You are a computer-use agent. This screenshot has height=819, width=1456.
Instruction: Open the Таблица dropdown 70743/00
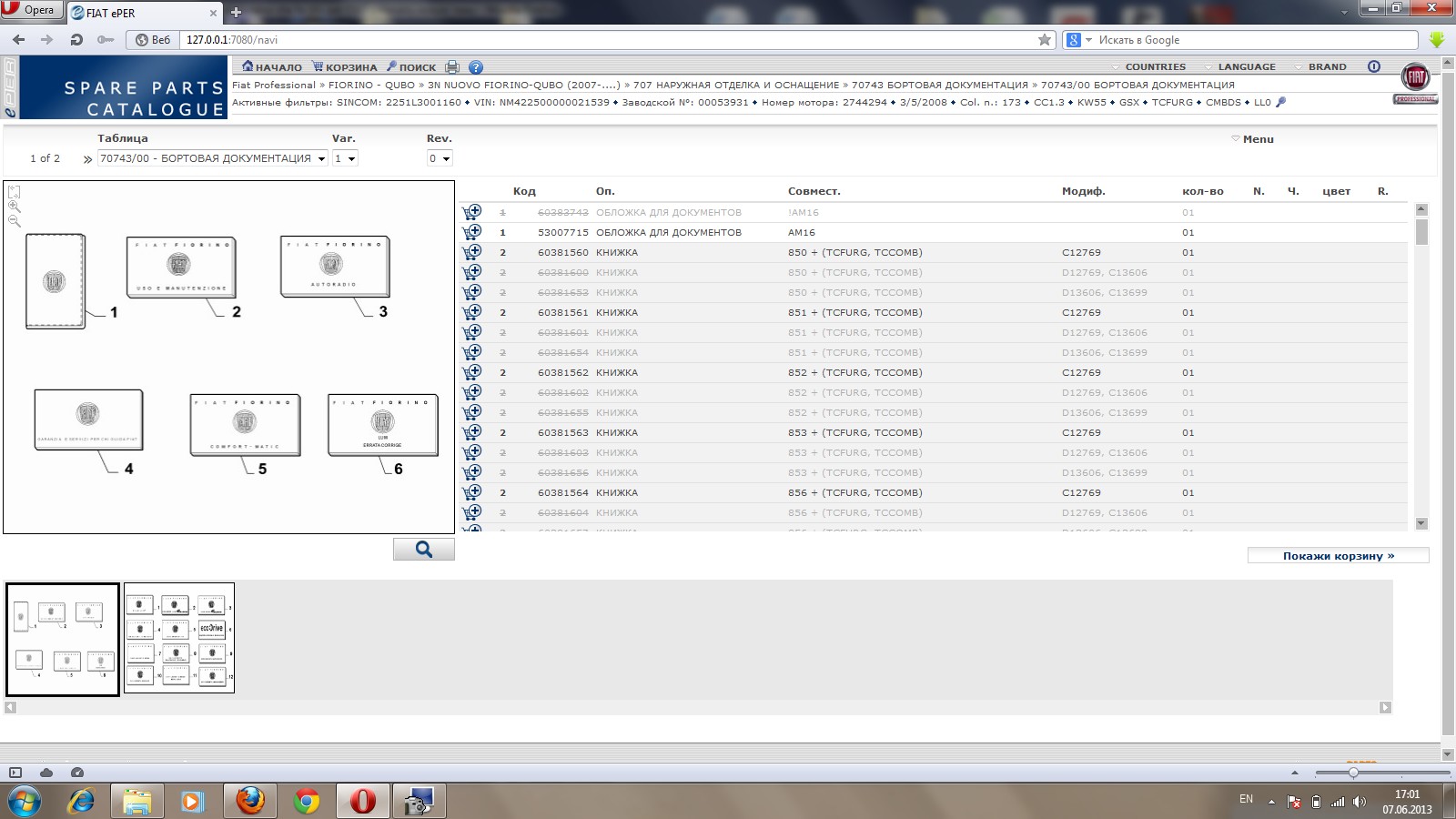click(x=212, y=158)
